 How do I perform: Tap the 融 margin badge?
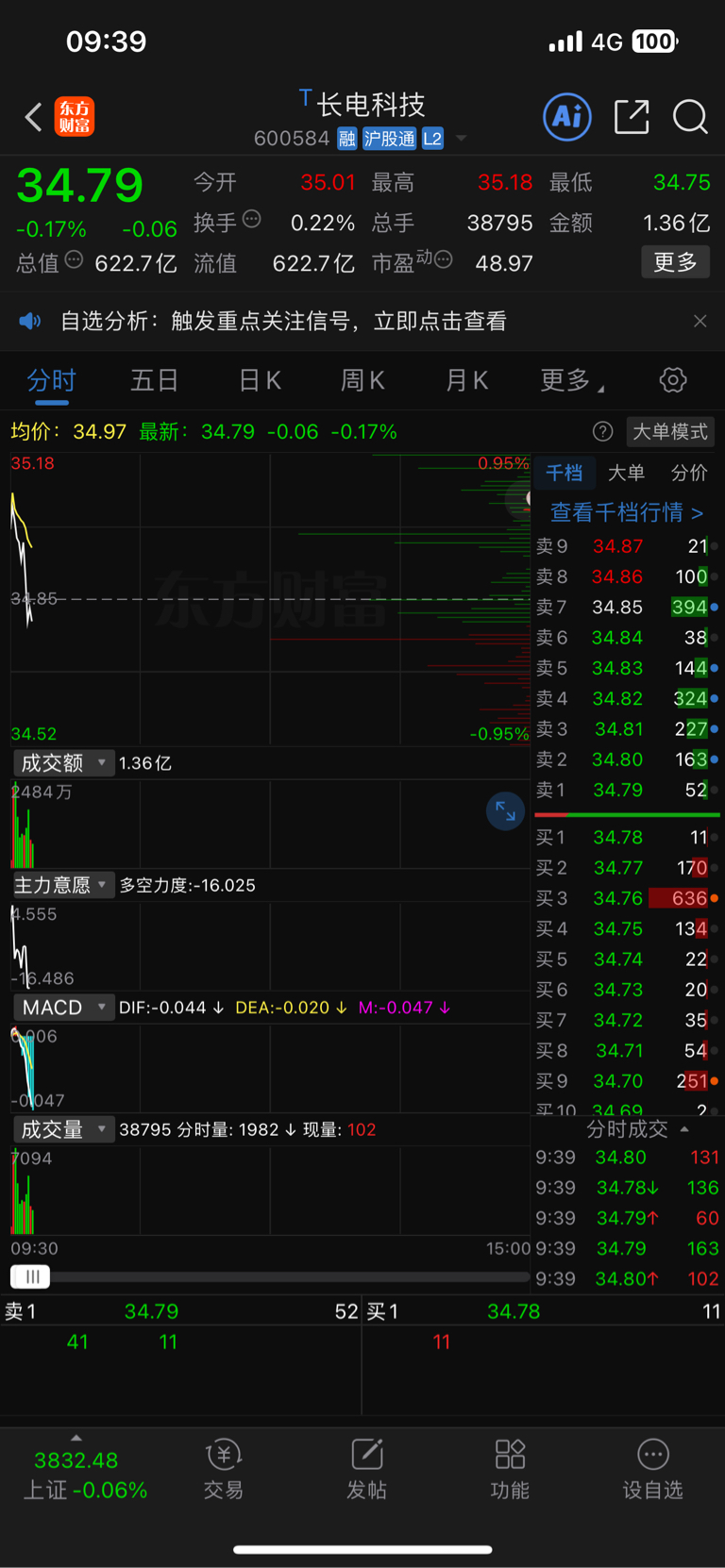click(x=347, y=139)
